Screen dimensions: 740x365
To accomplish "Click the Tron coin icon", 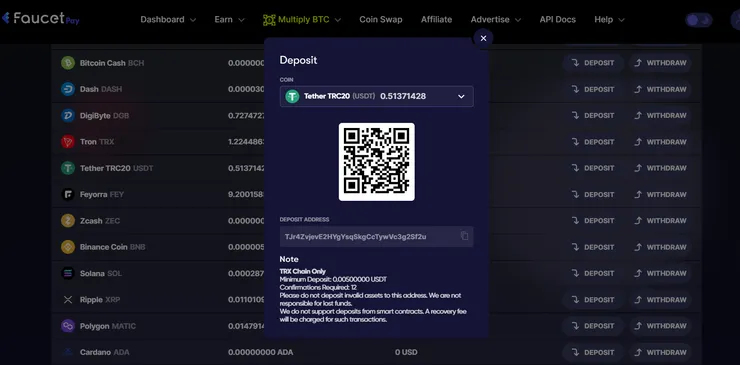I will pos(68,142).
